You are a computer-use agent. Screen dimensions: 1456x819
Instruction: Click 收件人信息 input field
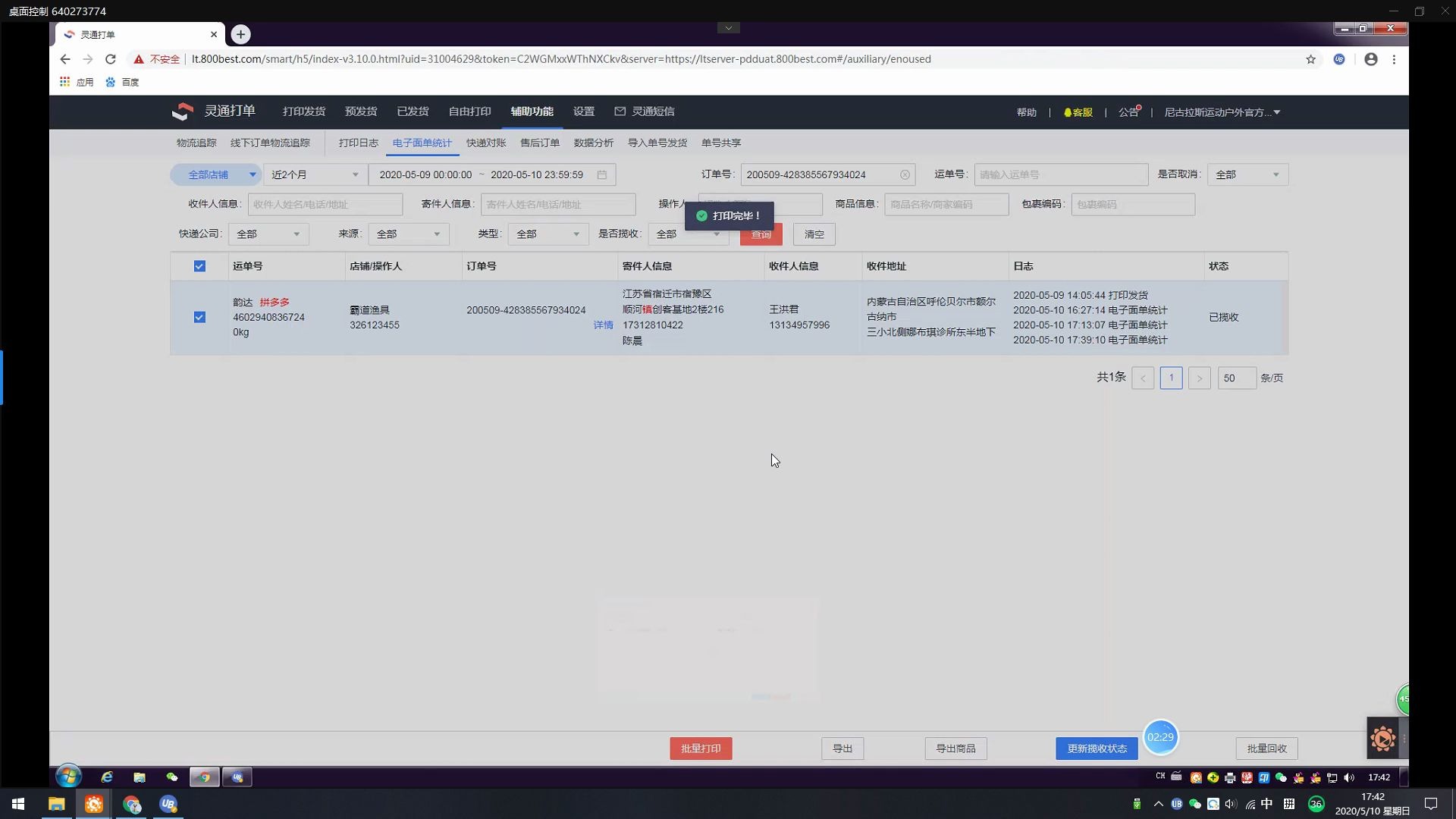pos(325,204)
